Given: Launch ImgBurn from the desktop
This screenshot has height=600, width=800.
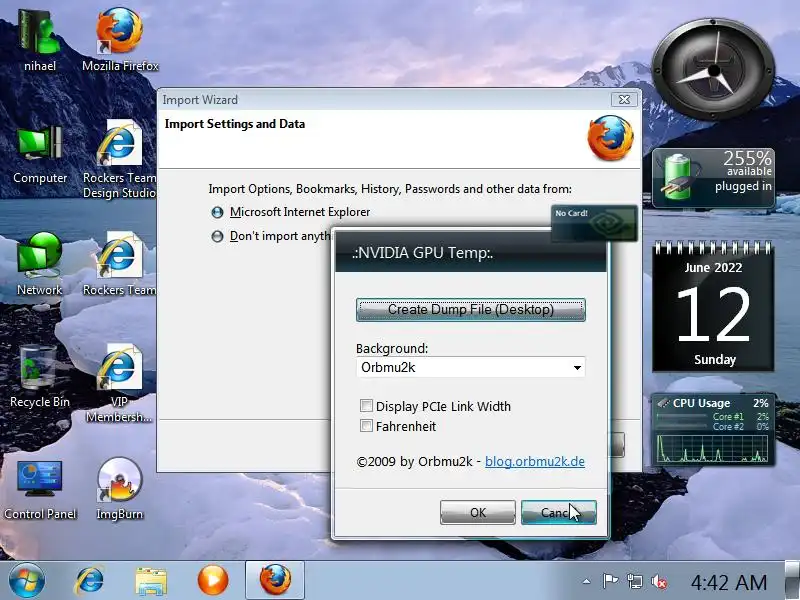Looking at the screenshot, I should 120,489.
